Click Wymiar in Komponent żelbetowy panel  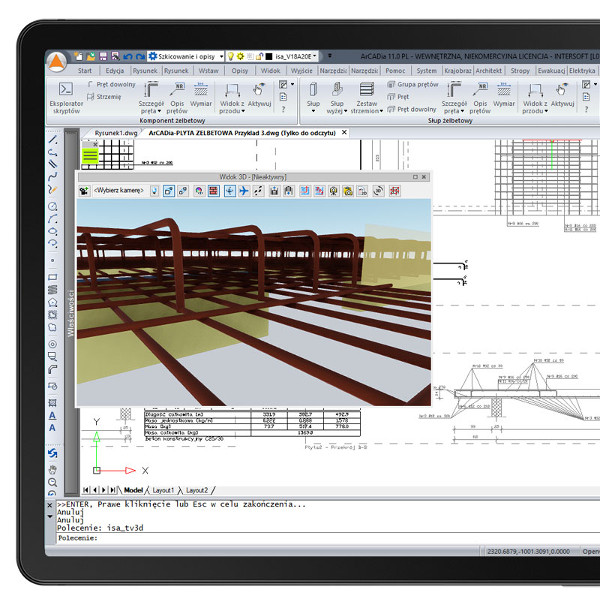point(201,95)
